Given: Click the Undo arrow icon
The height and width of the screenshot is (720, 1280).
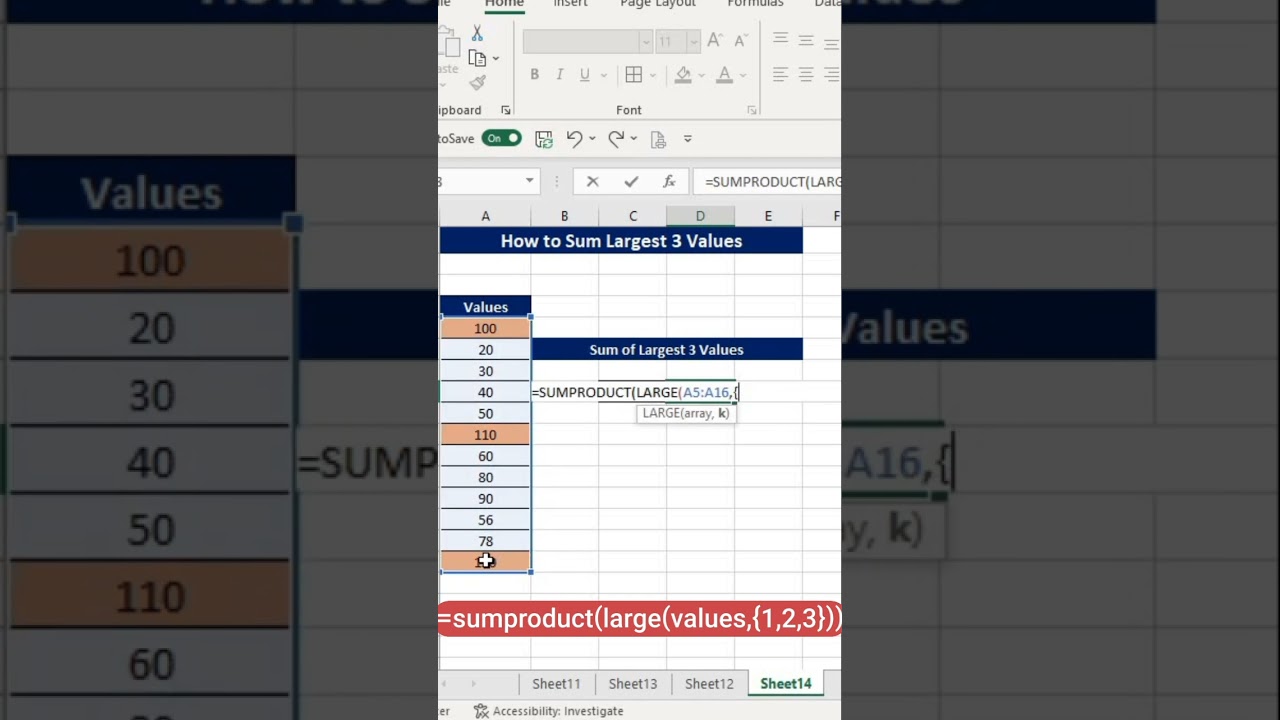Looking at the screenshot, I should point(574,139).
